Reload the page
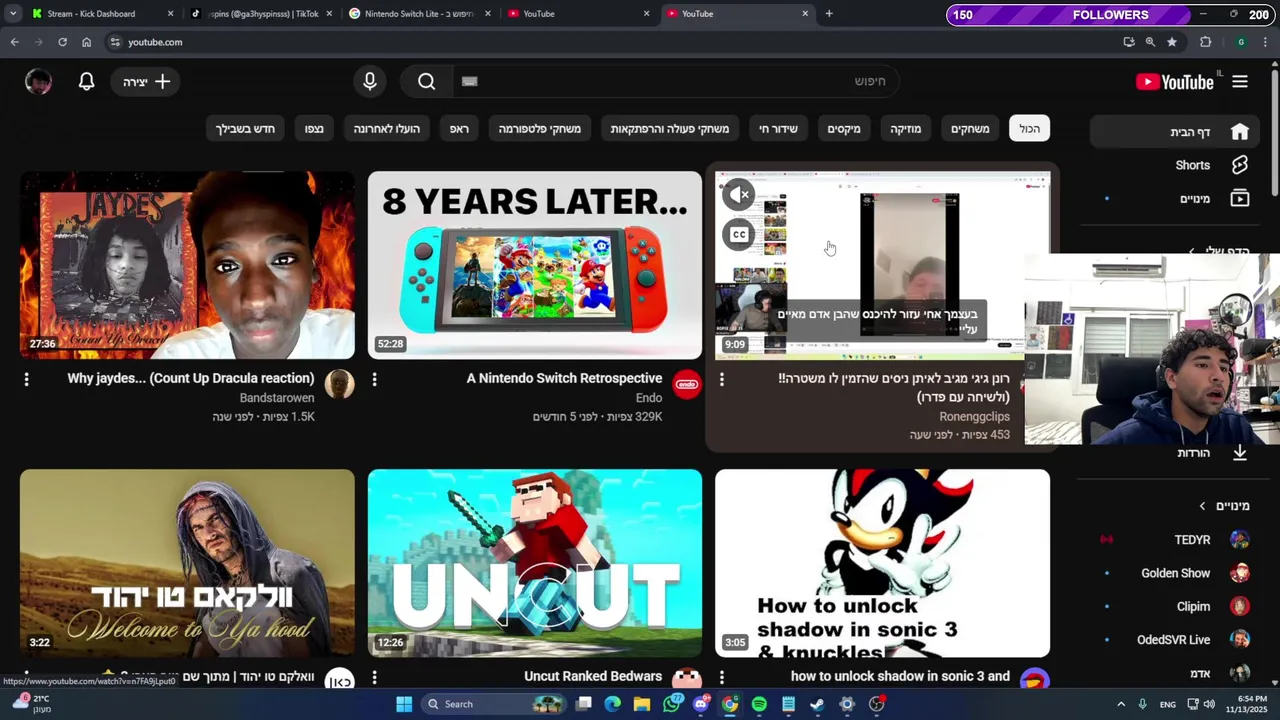The height and width of the screenshot is (720, 1280). point(62,42)
